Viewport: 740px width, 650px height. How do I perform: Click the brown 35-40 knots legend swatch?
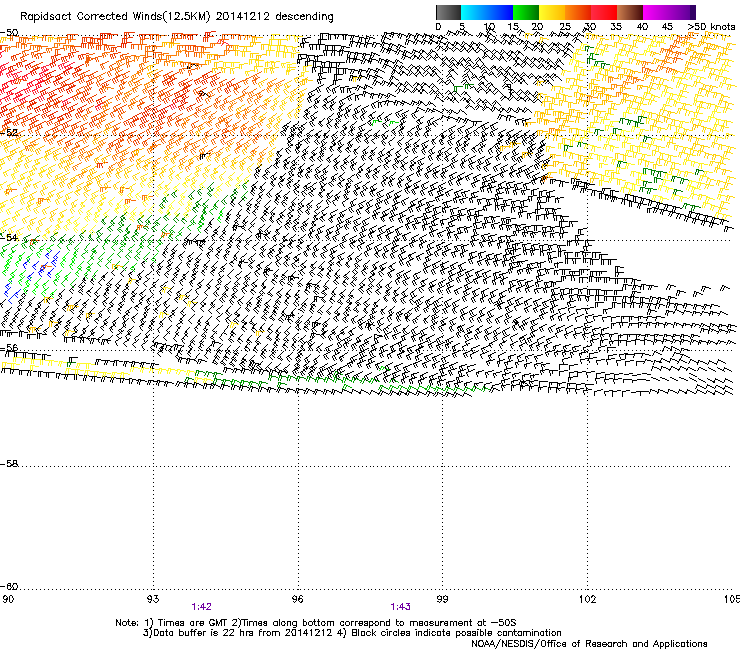pos(630,12)
